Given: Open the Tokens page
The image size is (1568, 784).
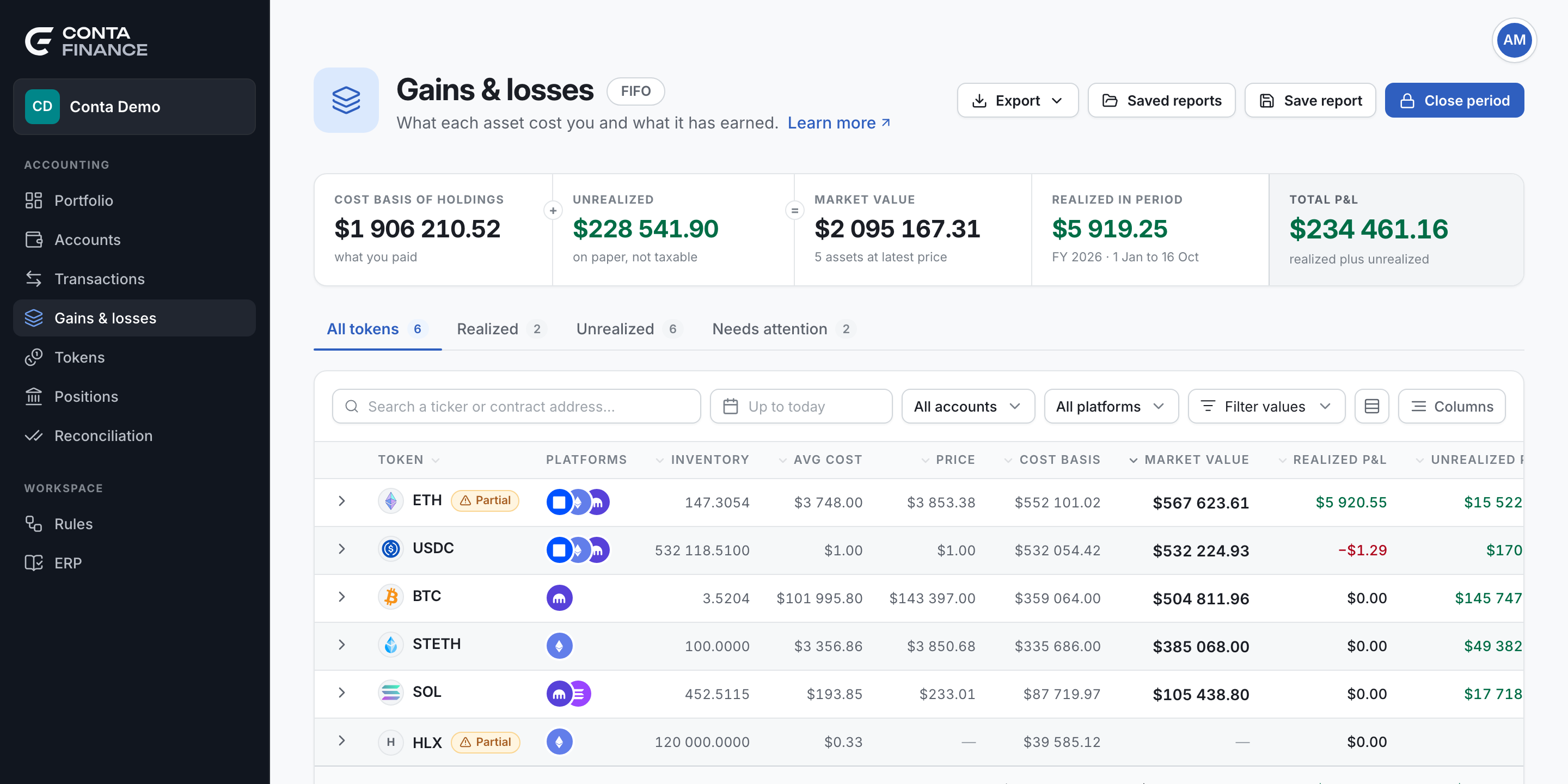Looking at the screenshot, I should coord(134,357).
